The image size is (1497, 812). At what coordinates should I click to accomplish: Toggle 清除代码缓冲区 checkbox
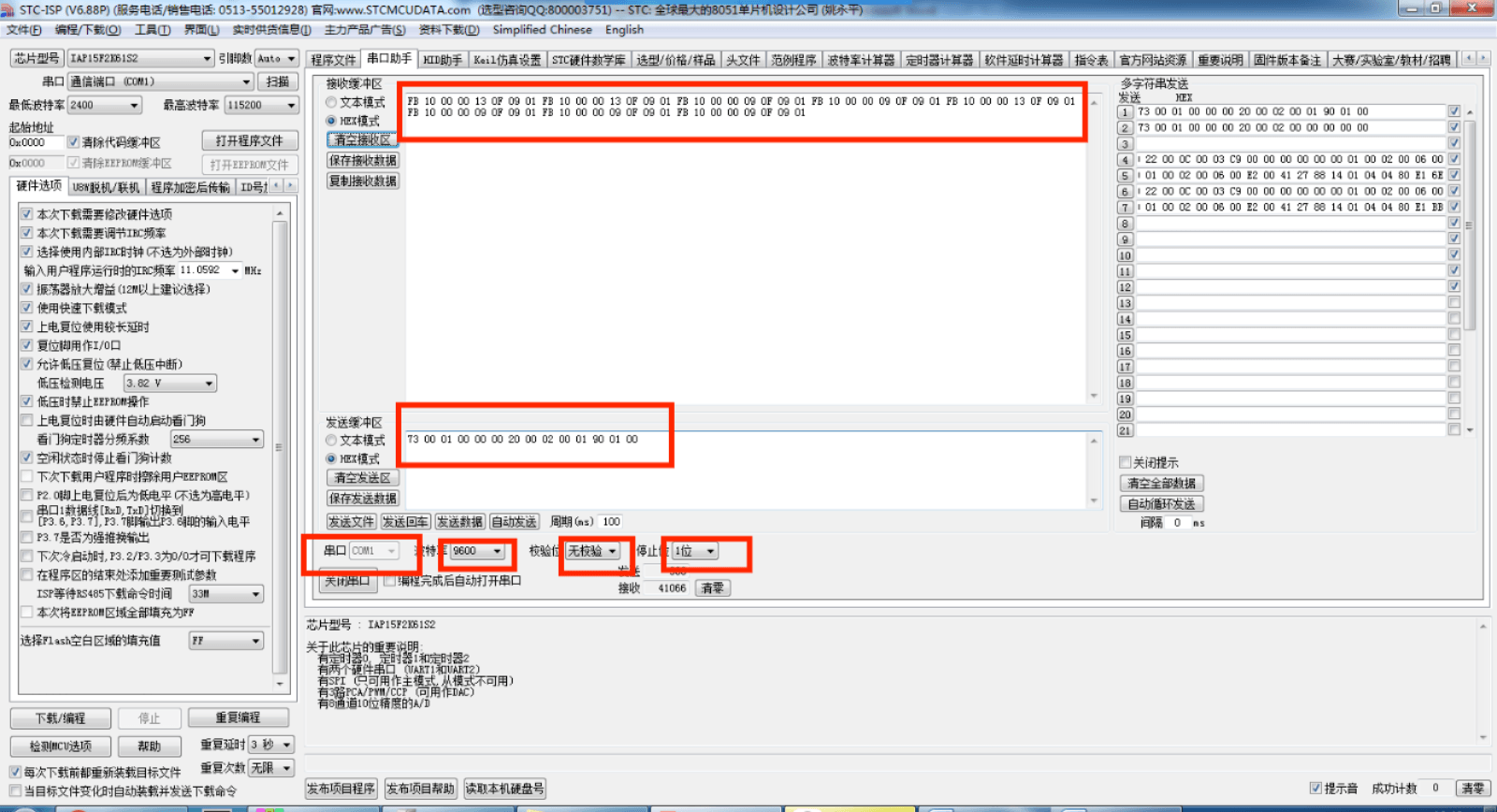[73, 142]
